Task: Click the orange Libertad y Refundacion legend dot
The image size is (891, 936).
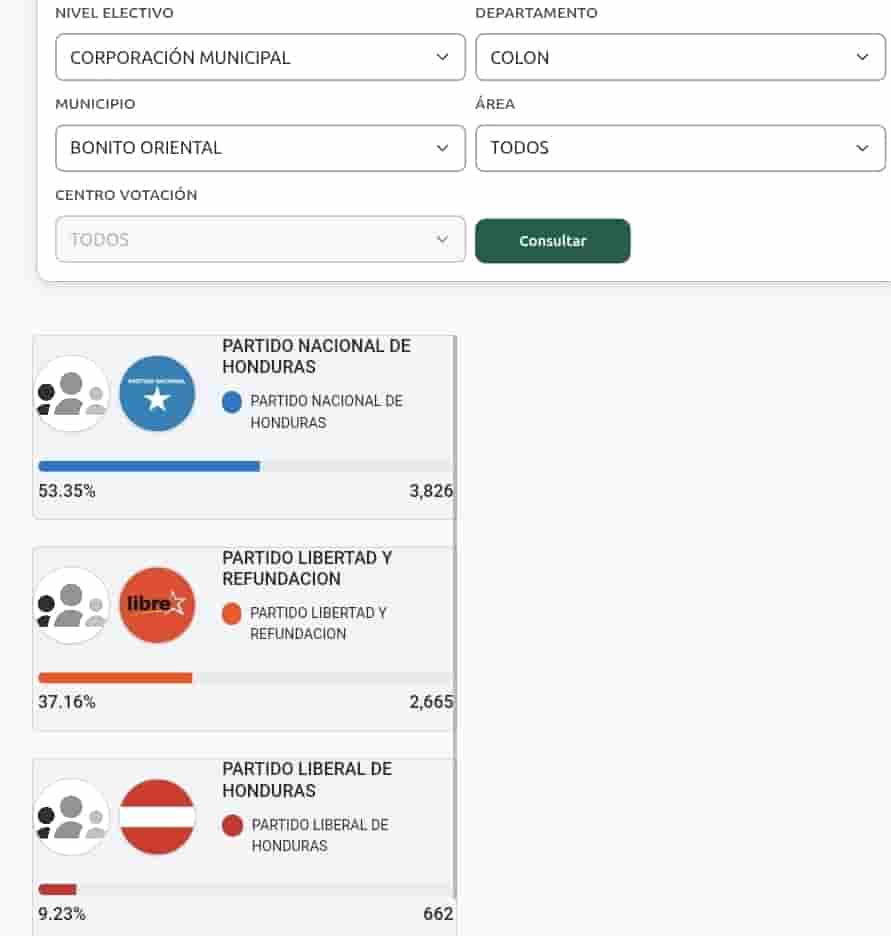Action: [x=232, y=613]
